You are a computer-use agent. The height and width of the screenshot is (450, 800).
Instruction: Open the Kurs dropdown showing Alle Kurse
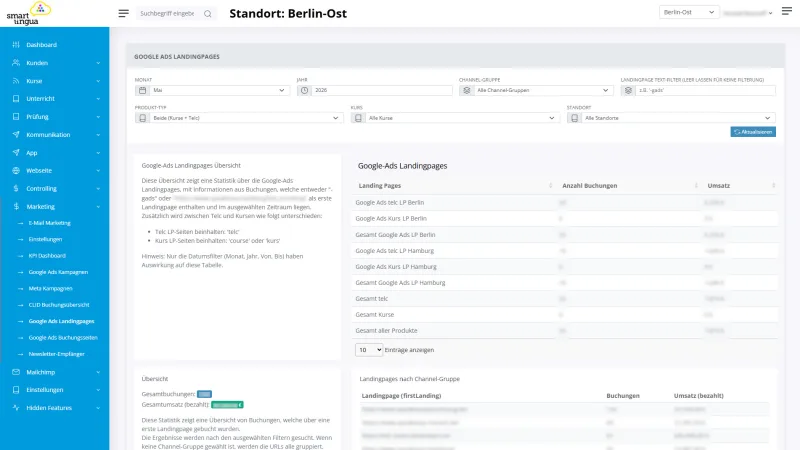pos(462,118)
